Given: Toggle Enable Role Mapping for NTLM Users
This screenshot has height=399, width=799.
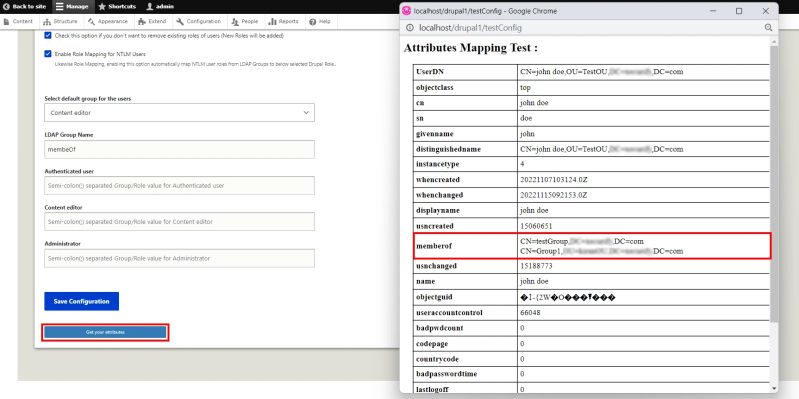Looking at the screenshot, I should [x=48, y=54].
